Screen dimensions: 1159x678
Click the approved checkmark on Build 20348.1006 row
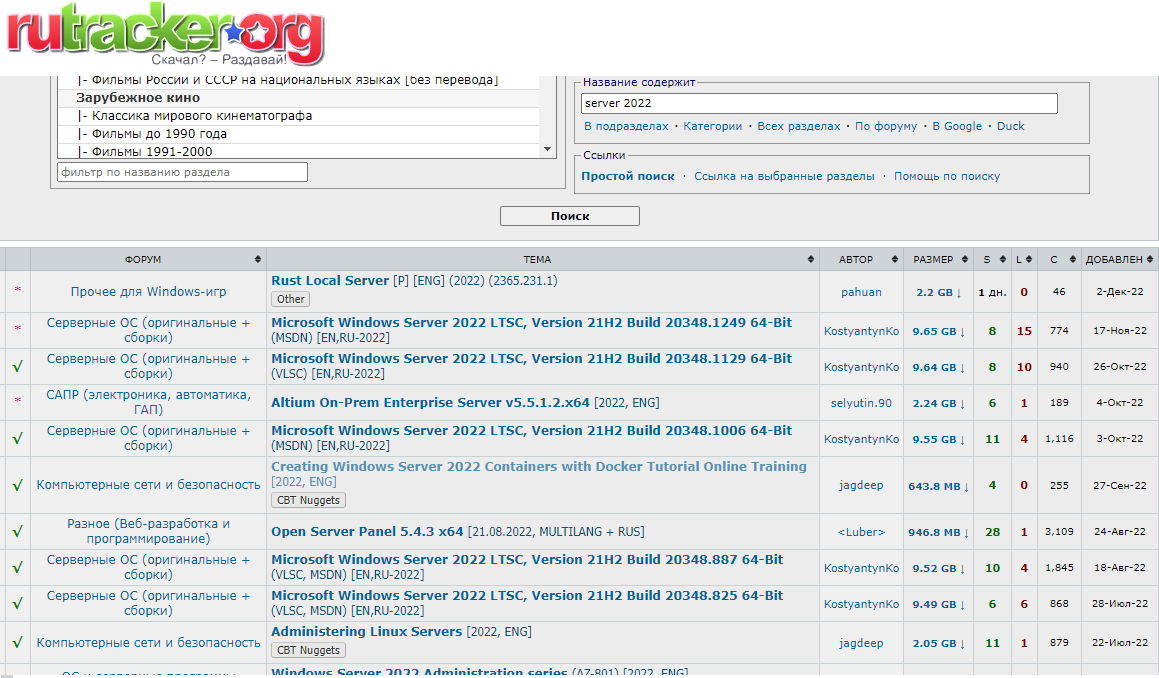(18, 438)
